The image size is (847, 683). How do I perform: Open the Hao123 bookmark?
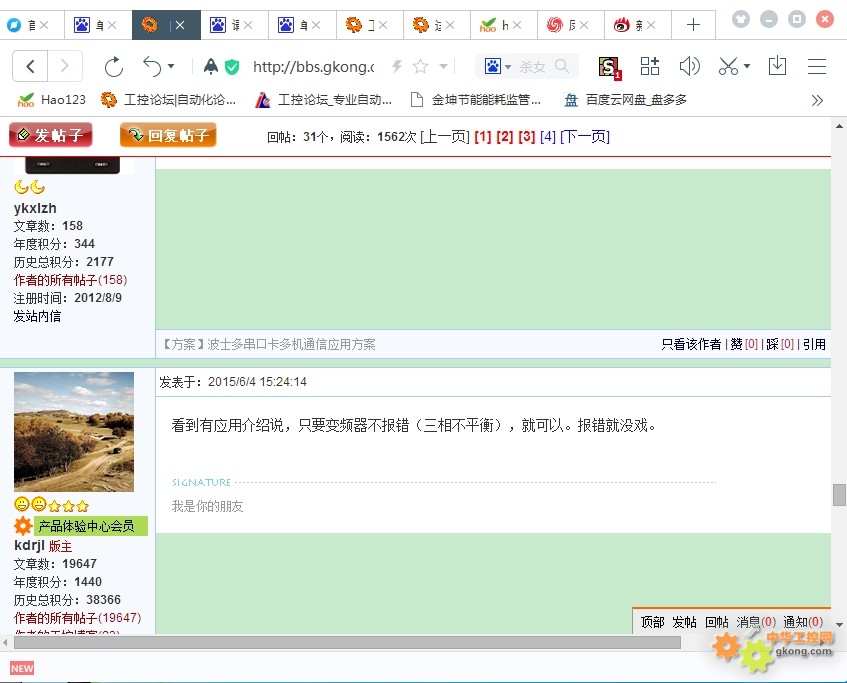[51, 100]
